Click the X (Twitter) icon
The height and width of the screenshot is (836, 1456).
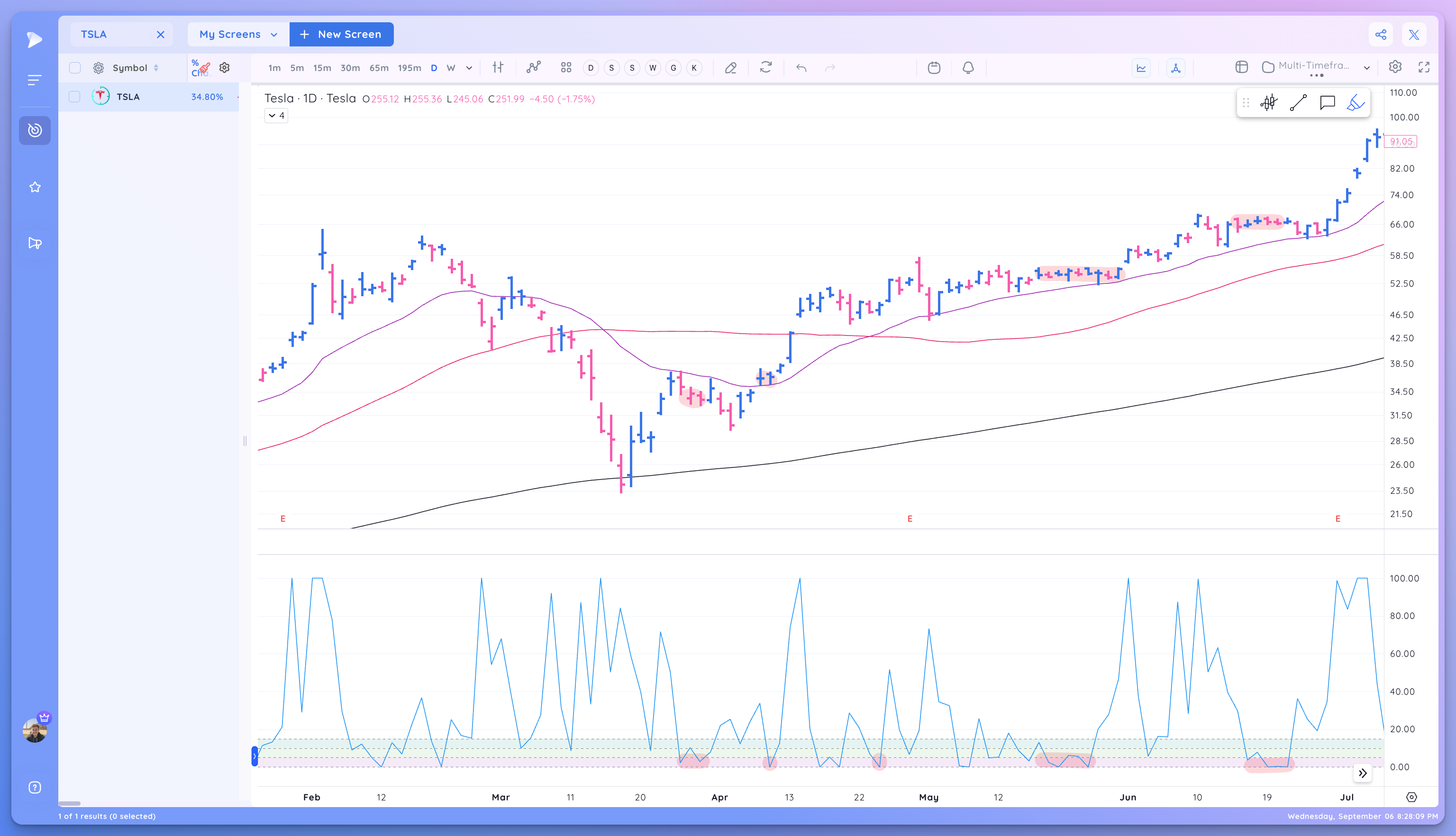pos(1413,35)
